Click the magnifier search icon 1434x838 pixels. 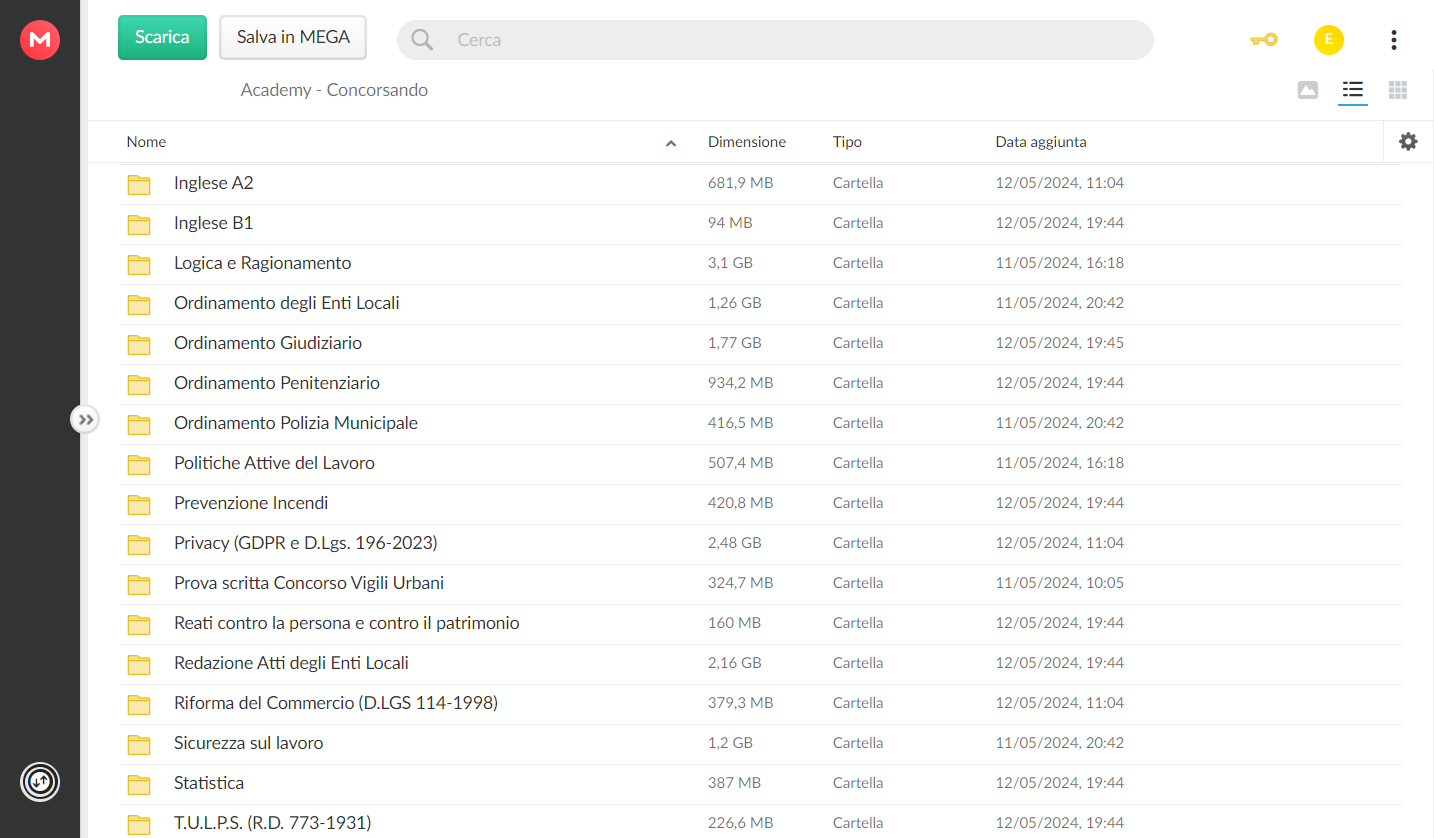[x=423, y=40]
